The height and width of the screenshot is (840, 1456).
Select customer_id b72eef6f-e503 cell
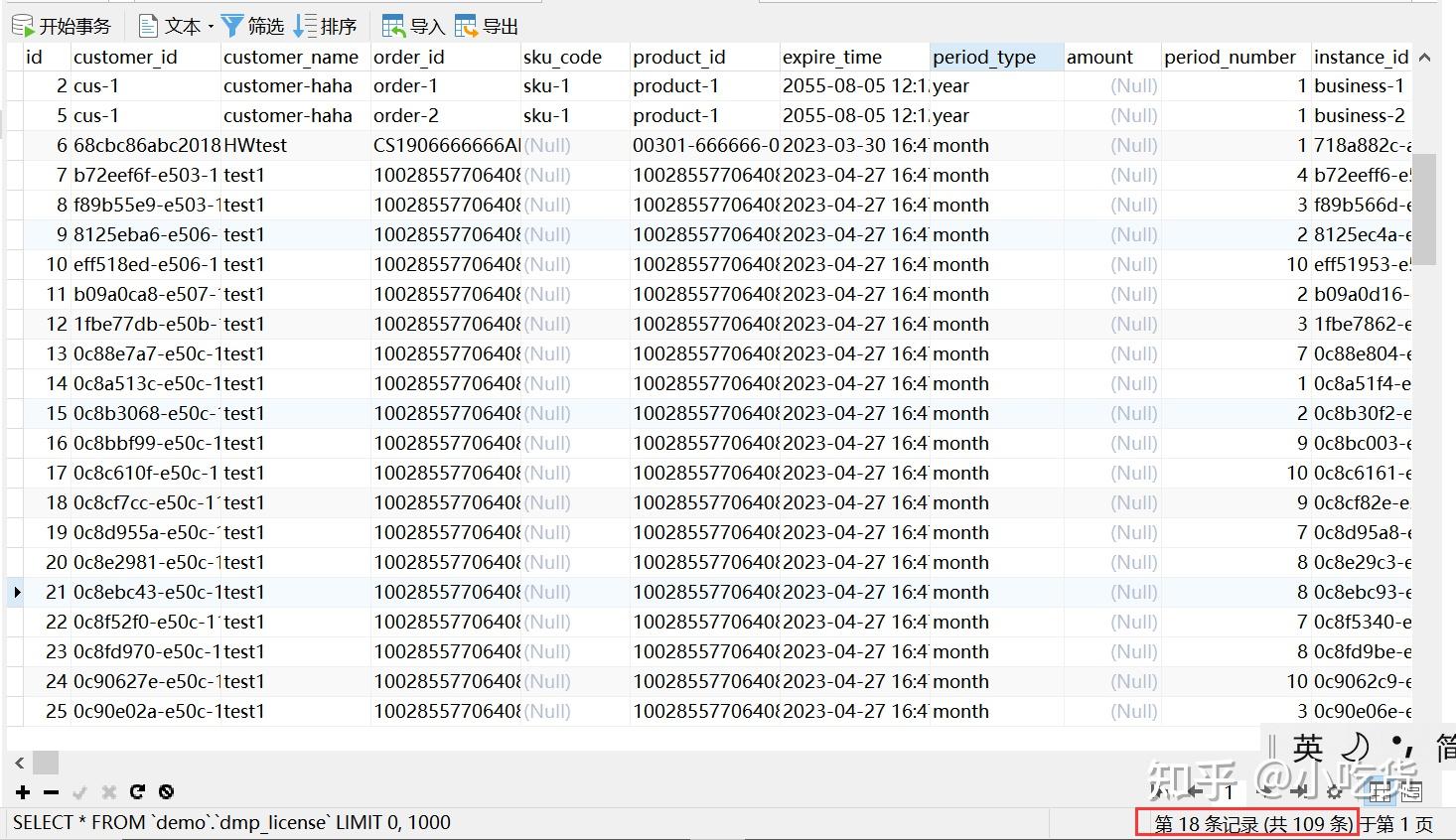(x=146, y=175)
